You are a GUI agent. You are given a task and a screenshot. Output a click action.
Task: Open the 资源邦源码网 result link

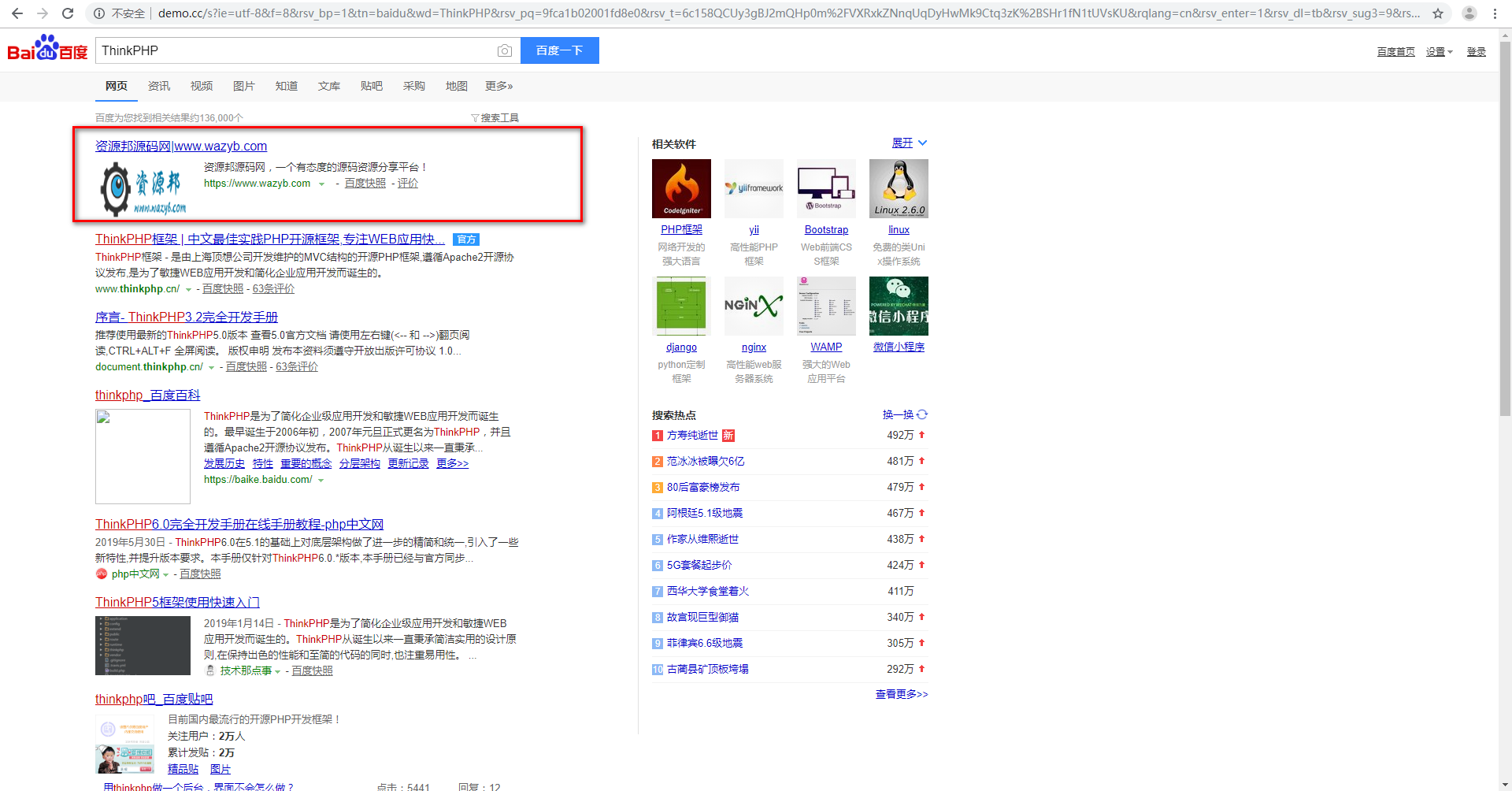pos(181,146)
